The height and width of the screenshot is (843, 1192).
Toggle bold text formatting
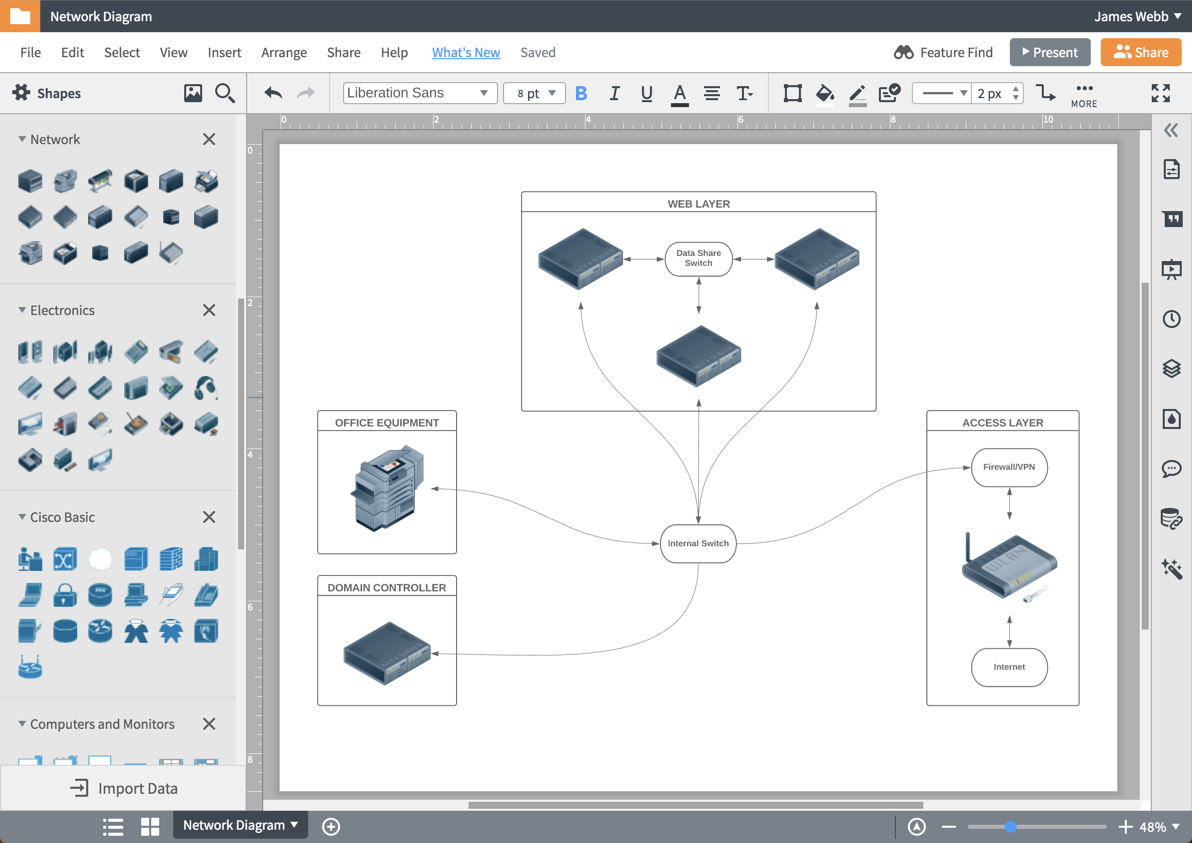[581, 93]
